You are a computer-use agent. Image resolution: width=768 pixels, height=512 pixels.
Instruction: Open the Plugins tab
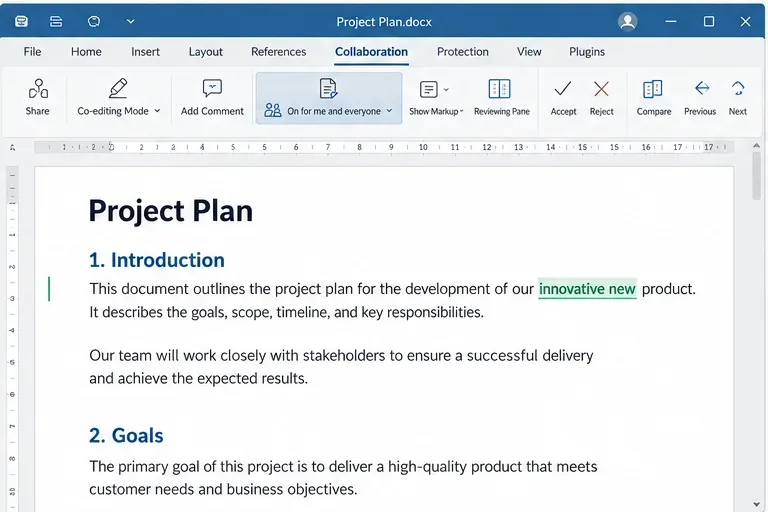(587, 51)
